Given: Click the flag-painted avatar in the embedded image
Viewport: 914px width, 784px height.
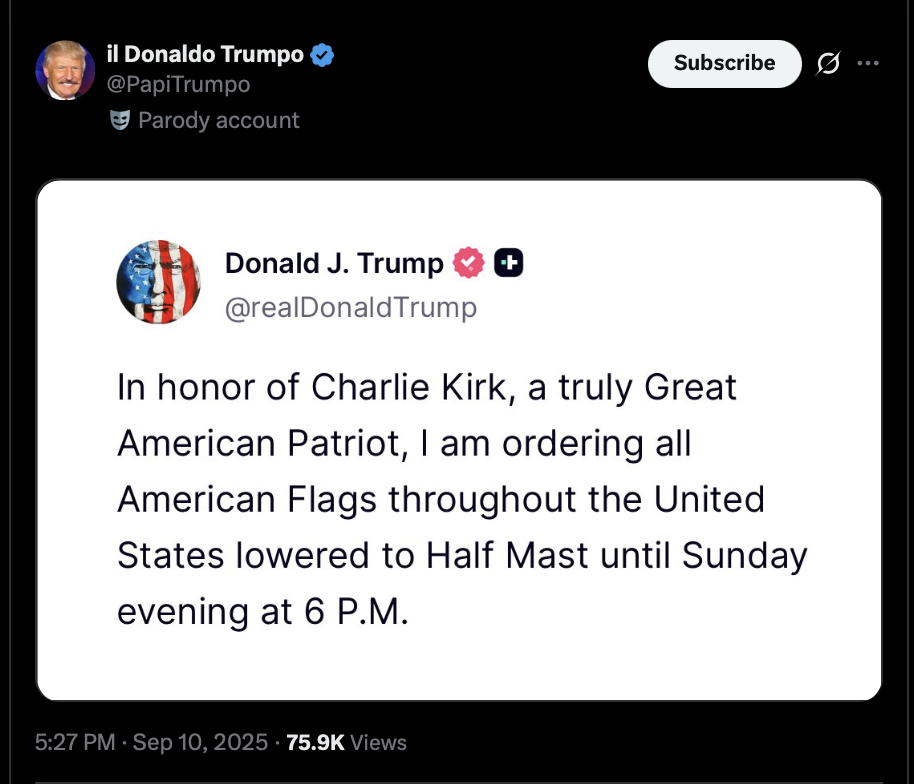Looking at the screenshot, I should (x=160, y=281).
